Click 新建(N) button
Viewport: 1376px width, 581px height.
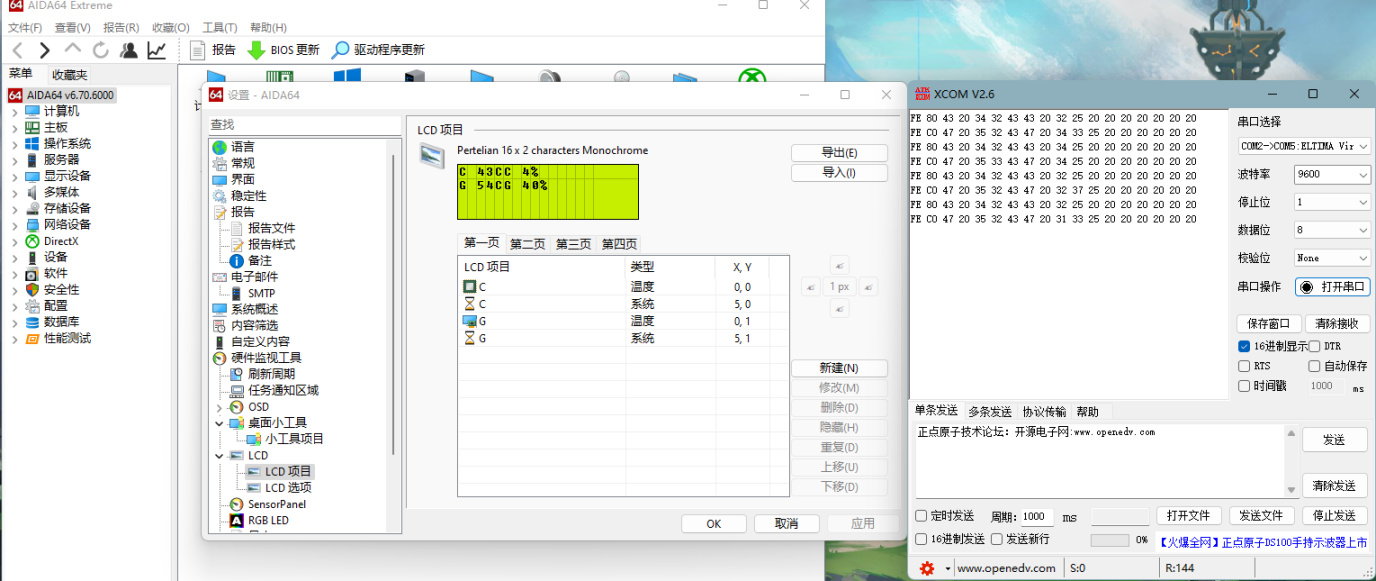(839, 368)
